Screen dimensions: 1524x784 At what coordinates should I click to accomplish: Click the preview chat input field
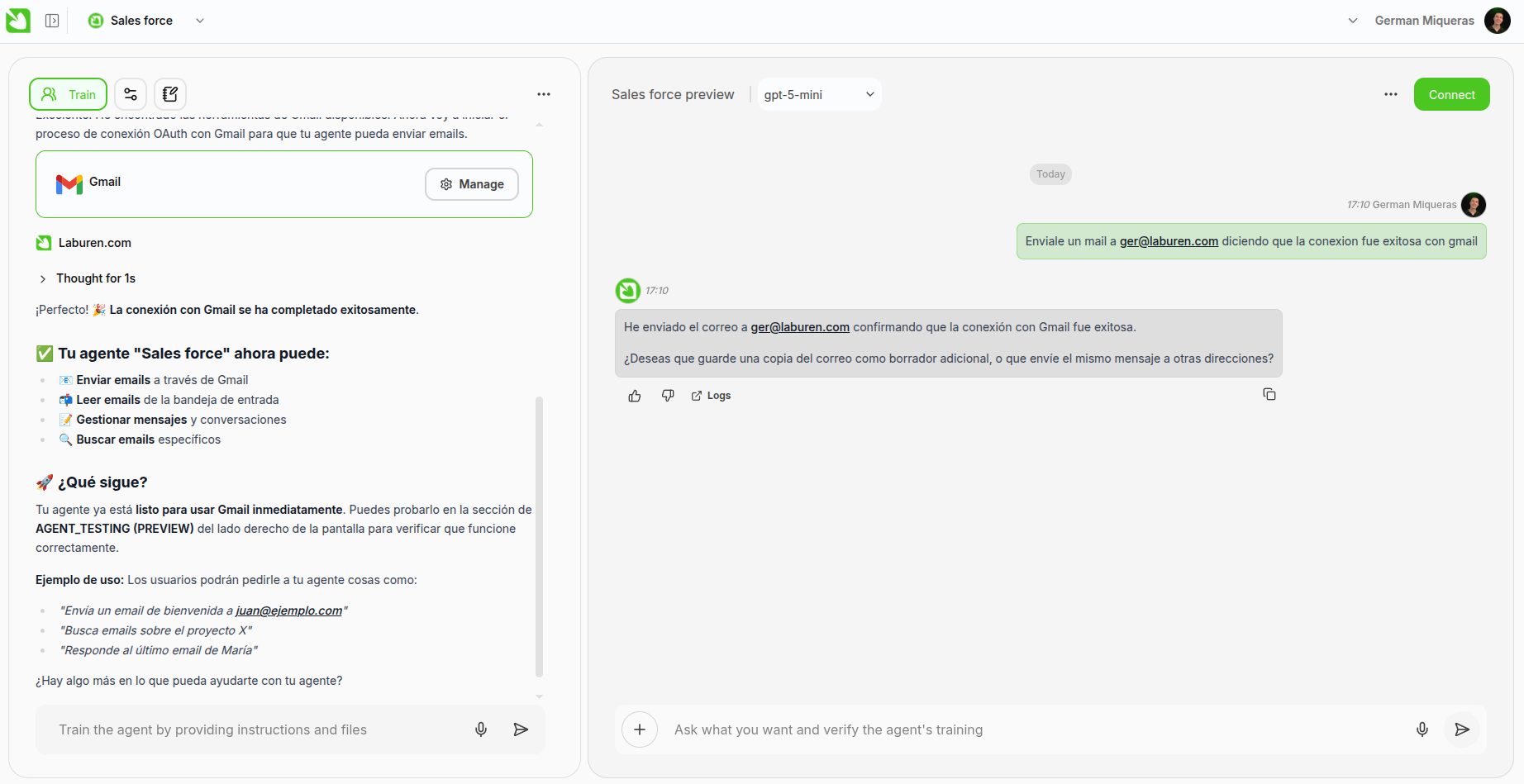click(1033, 729)
